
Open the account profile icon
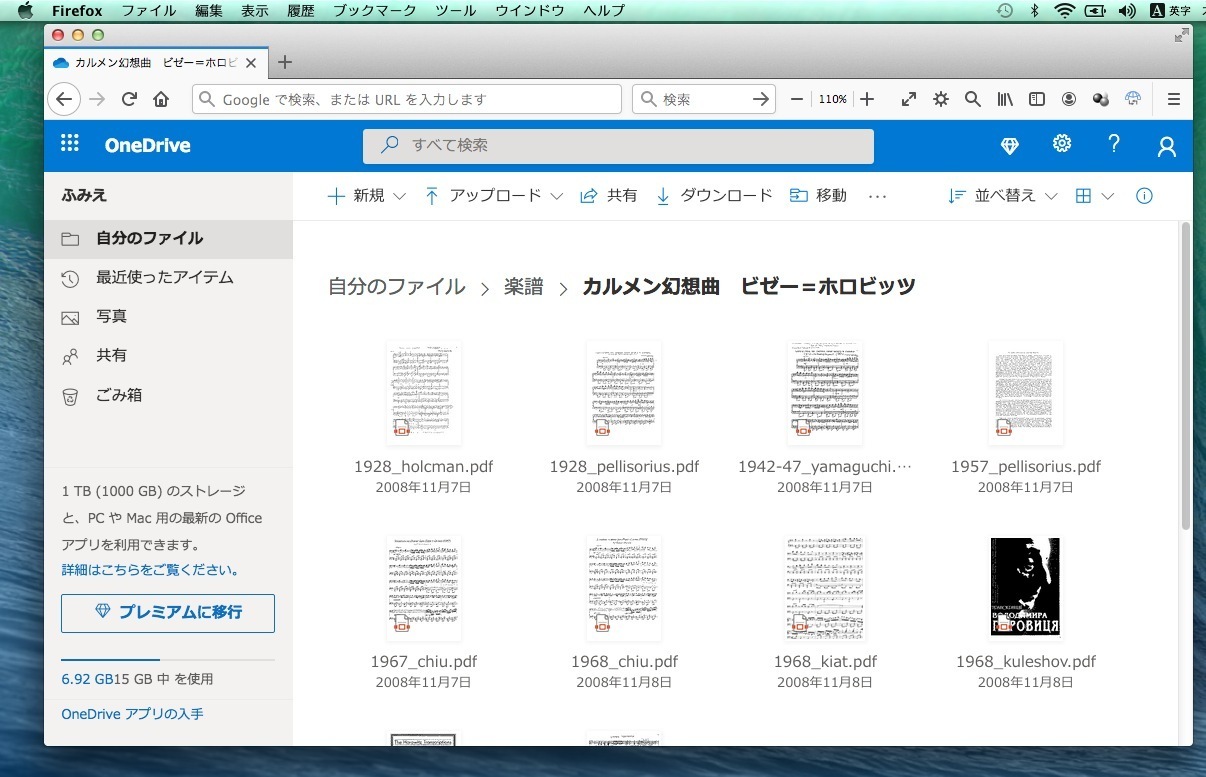(x=1166, y=147)
